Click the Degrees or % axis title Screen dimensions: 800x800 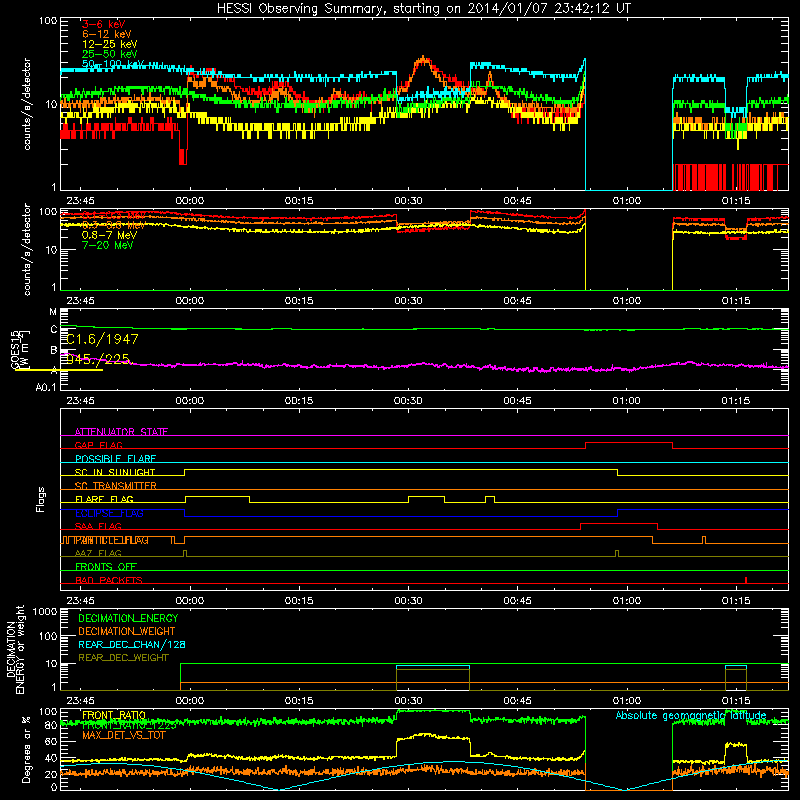coord(26,749)
